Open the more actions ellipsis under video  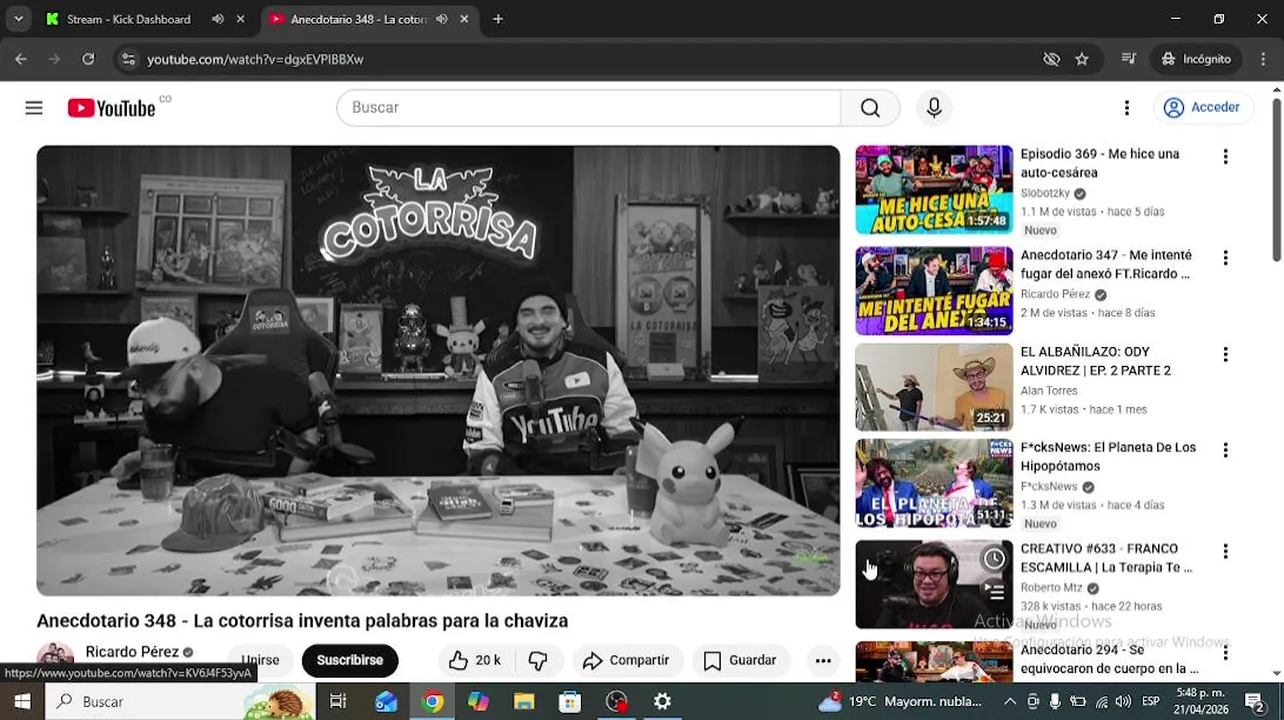click(x=823, y=660)
